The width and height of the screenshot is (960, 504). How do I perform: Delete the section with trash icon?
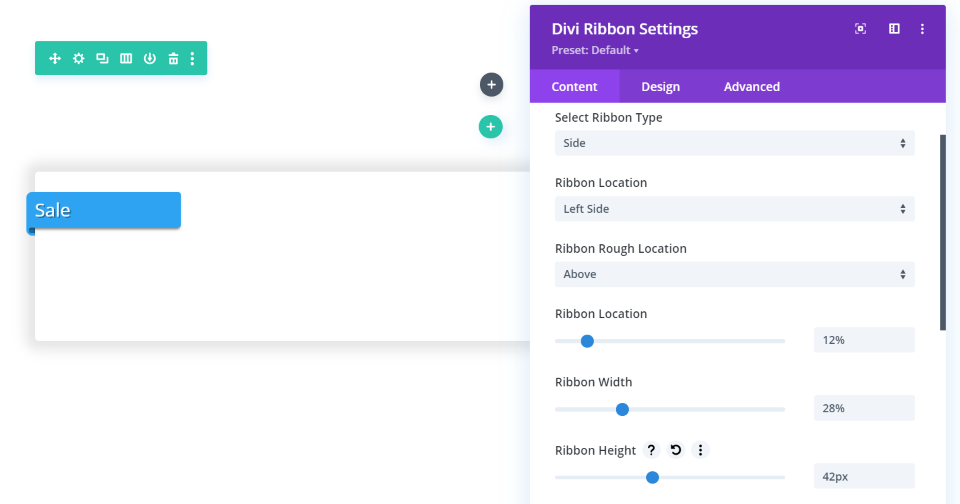[173, 59]
